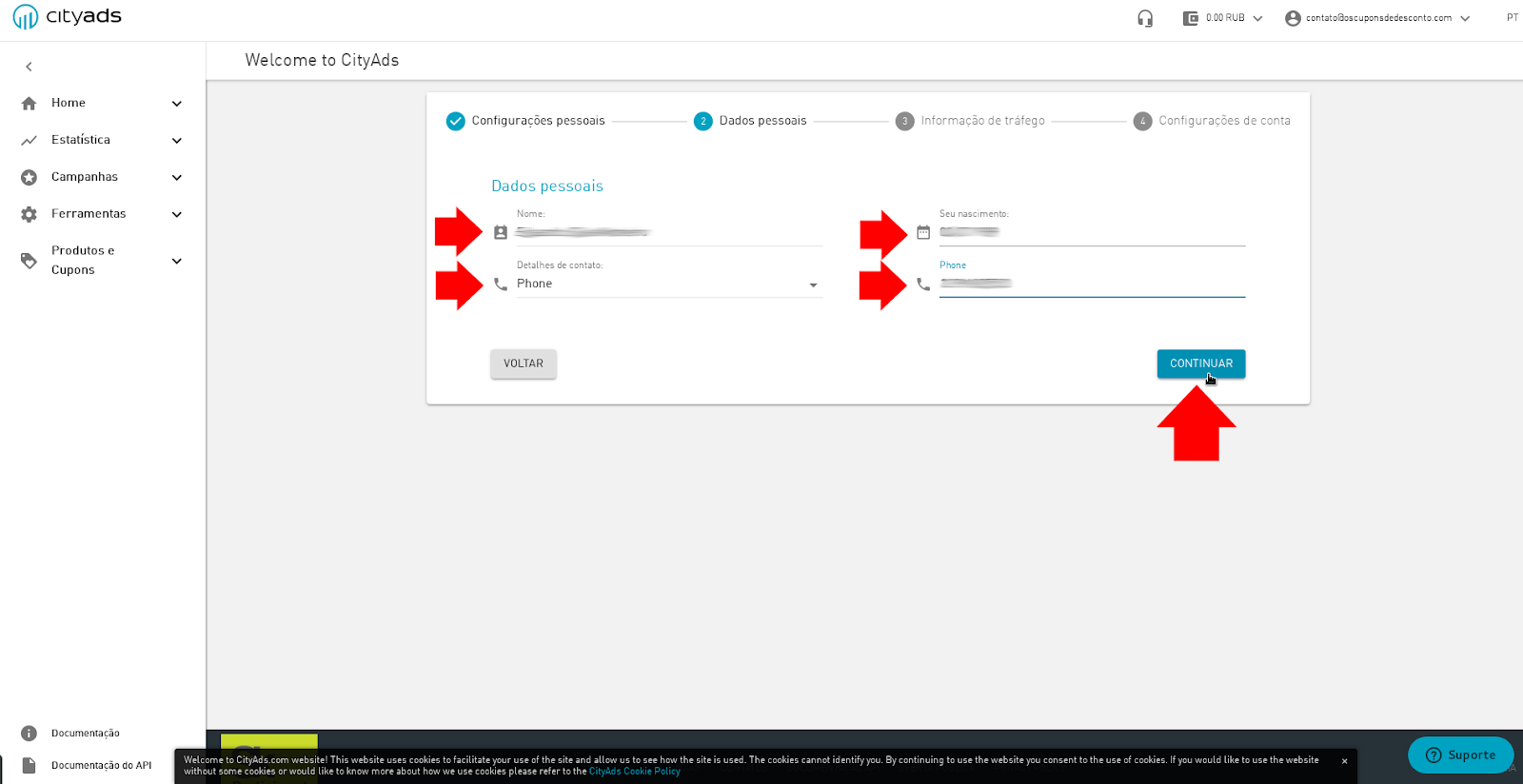Open Ferramentas in the sidebar

coord(89,214)
